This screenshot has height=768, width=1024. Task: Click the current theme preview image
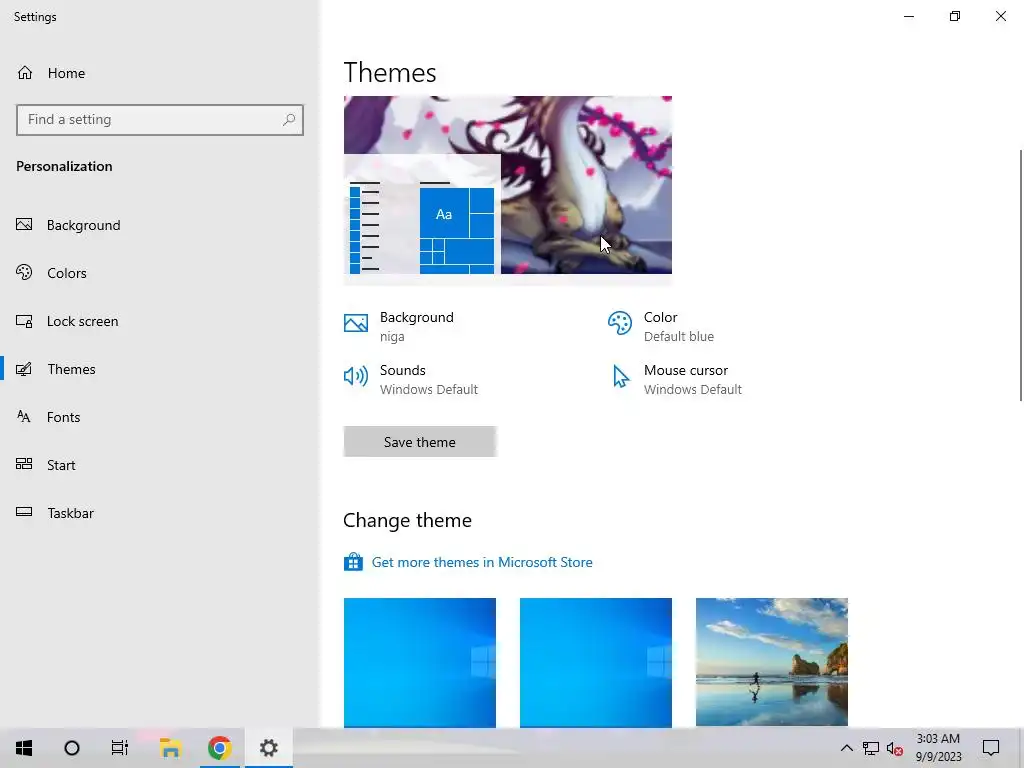tap(507, 185)
